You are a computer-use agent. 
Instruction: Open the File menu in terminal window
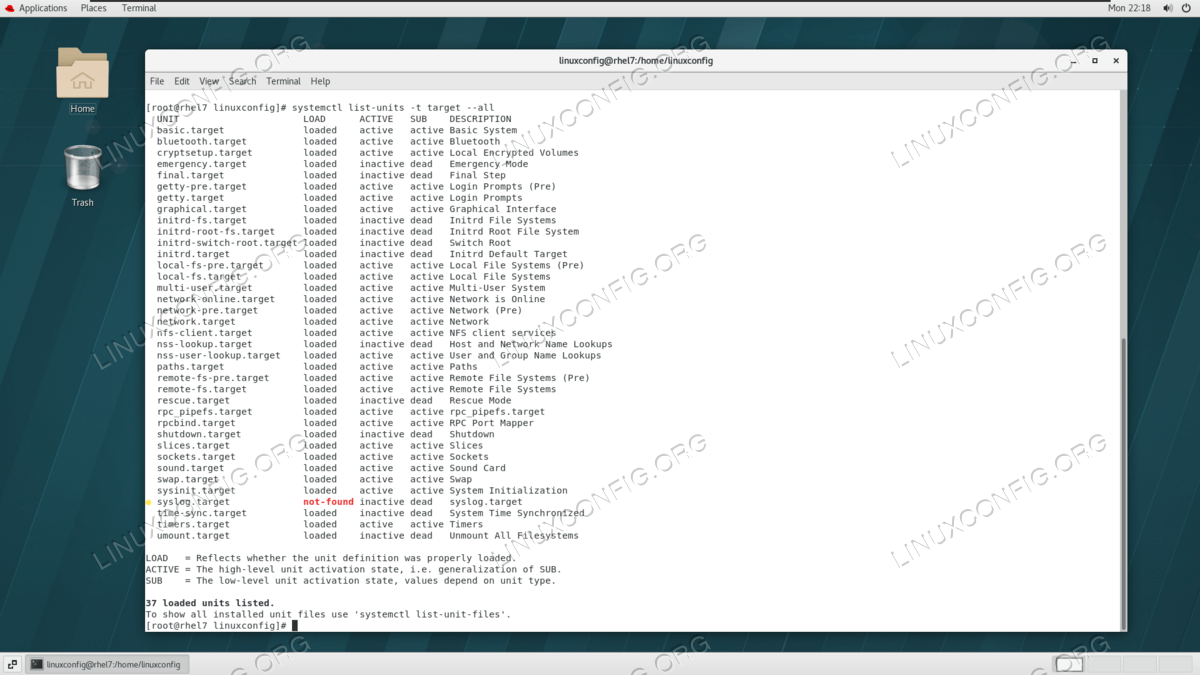point(157,81)
